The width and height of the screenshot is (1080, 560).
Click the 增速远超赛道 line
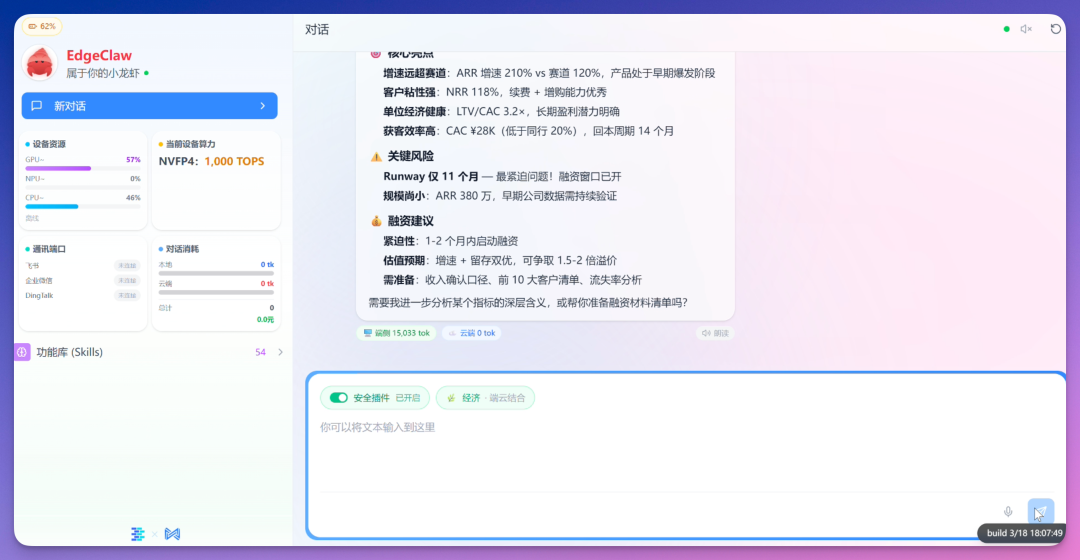(x=549, y=73)
